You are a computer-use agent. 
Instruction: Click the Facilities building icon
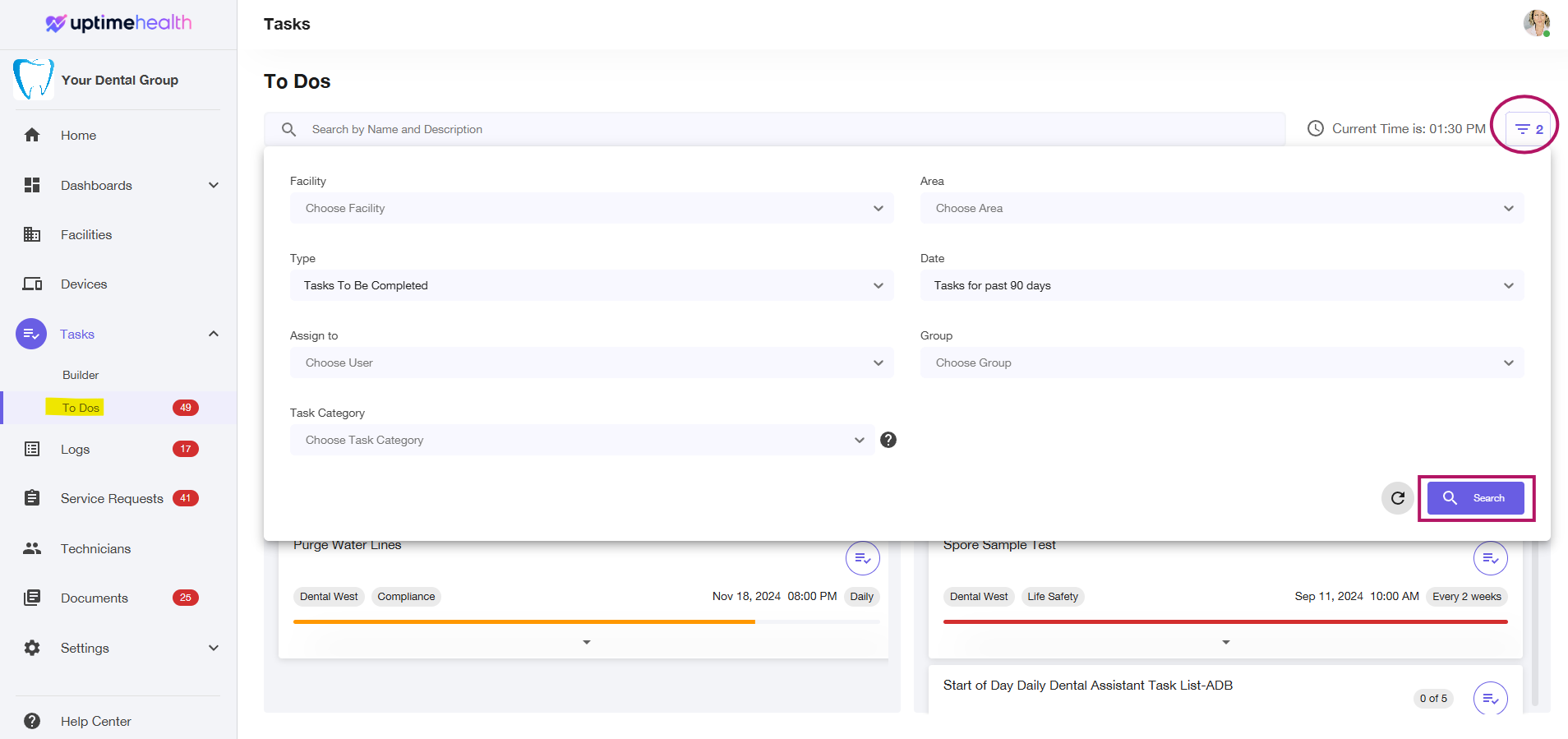click(32, 234)
